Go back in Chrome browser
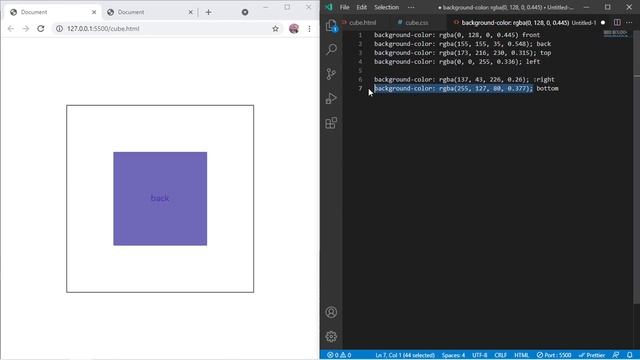Image resolution: width=640 pixels, height=360 pixels. point(11,29)
